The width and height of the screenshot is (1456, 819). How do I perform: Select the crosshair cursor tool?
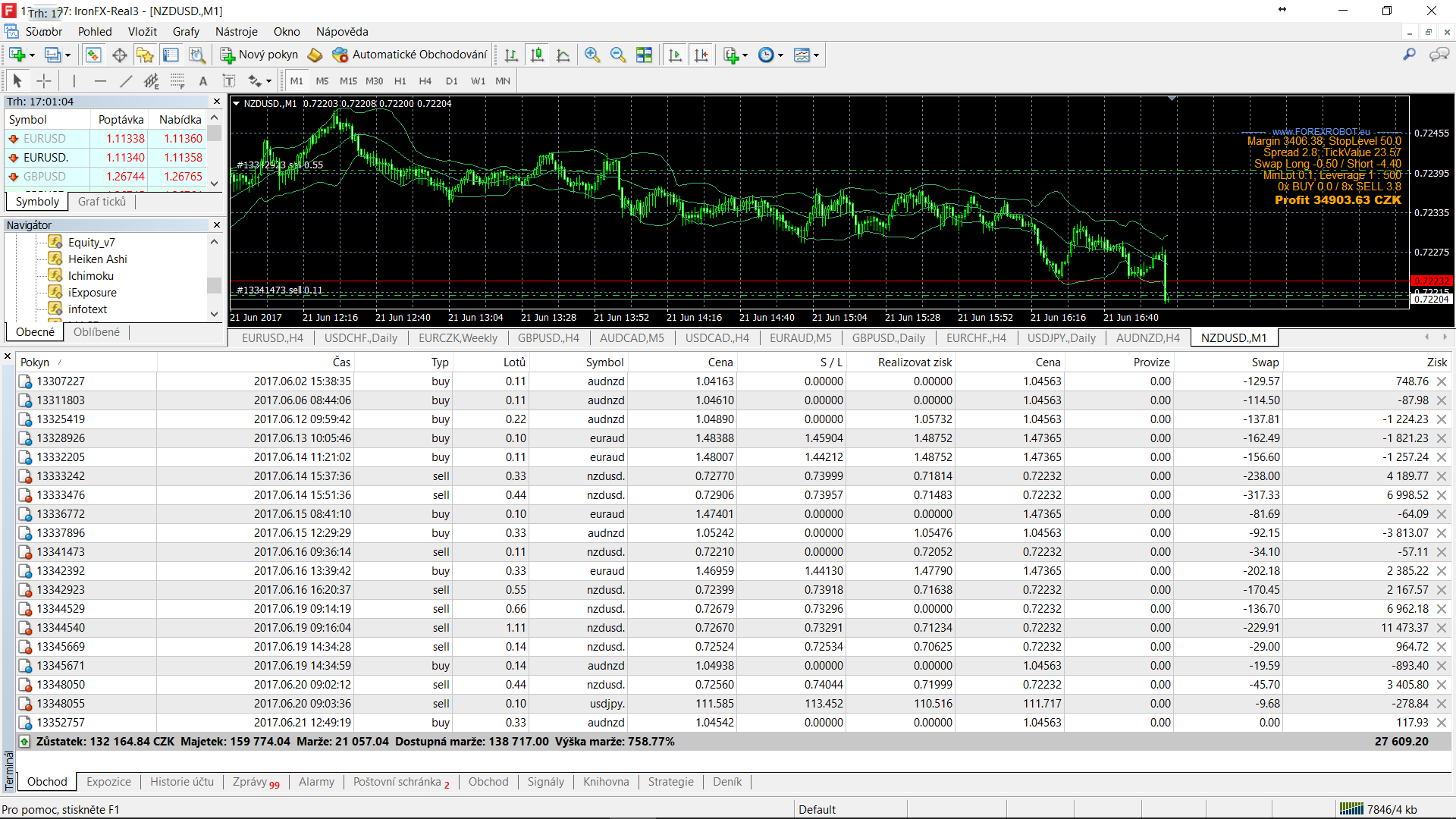44,81
